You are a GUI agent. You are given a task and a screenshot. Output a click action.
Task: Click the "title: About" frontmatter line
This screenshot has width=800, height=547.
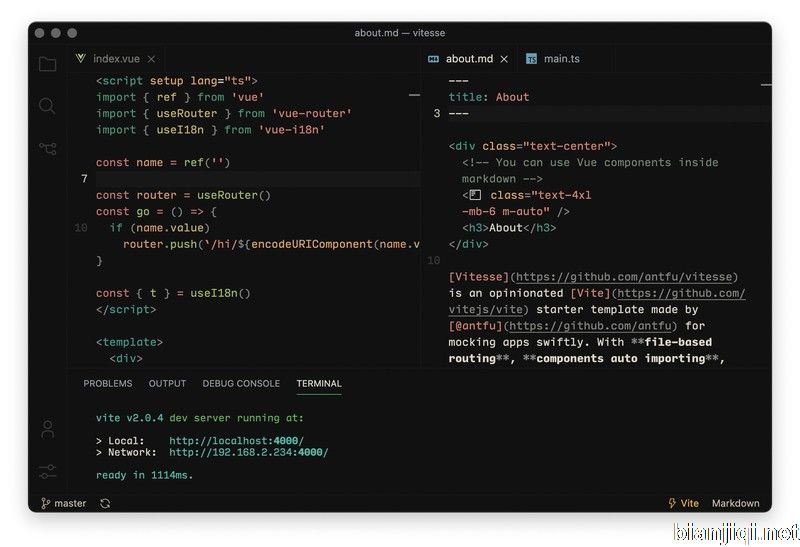[489, 97]
